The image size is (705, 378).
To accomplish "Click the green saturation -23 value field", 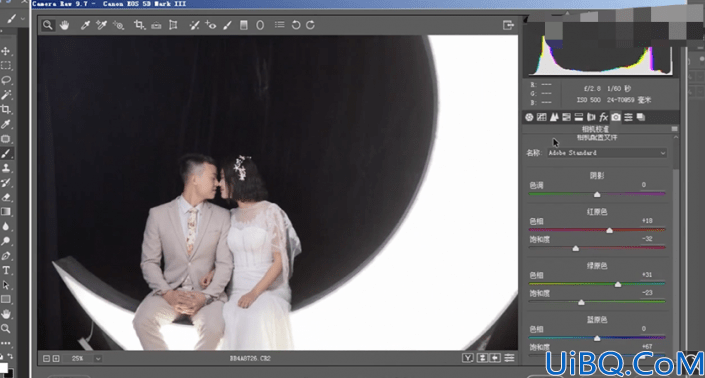I will point(647,293).
